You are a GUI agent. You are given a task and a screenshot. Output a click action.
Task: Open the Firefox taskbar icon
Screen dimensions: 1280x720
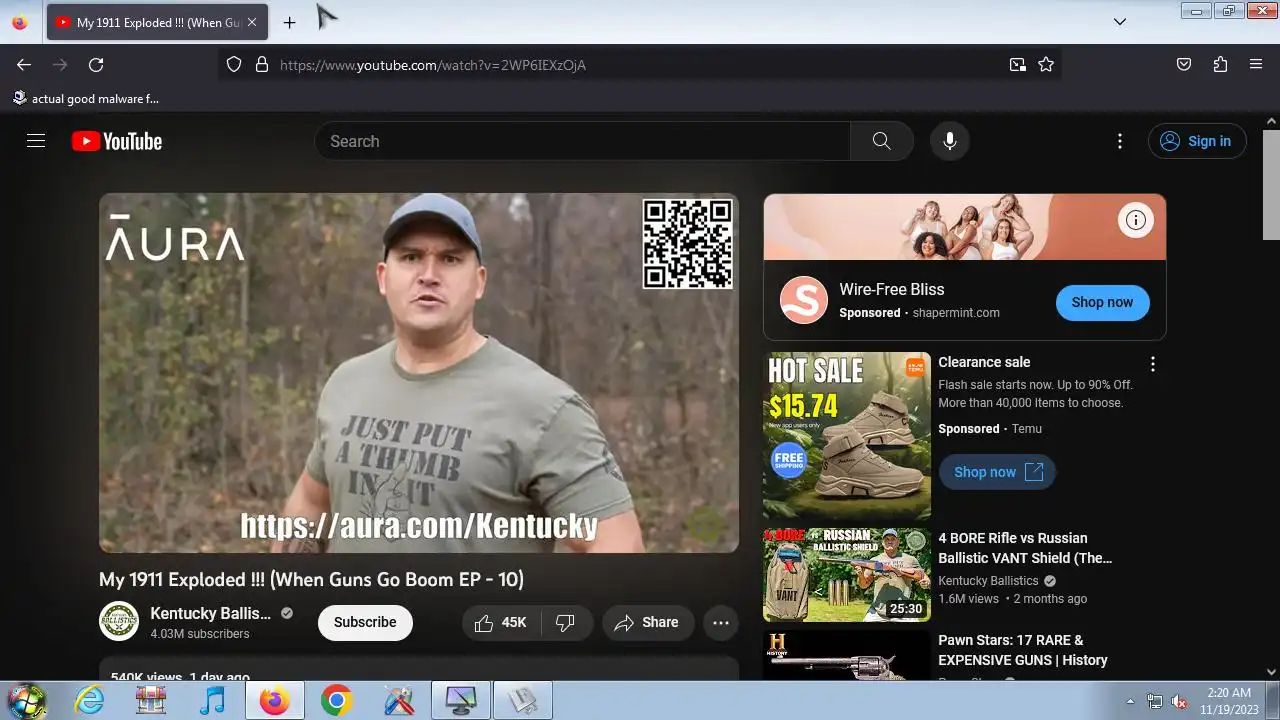[x=274, y=700]
